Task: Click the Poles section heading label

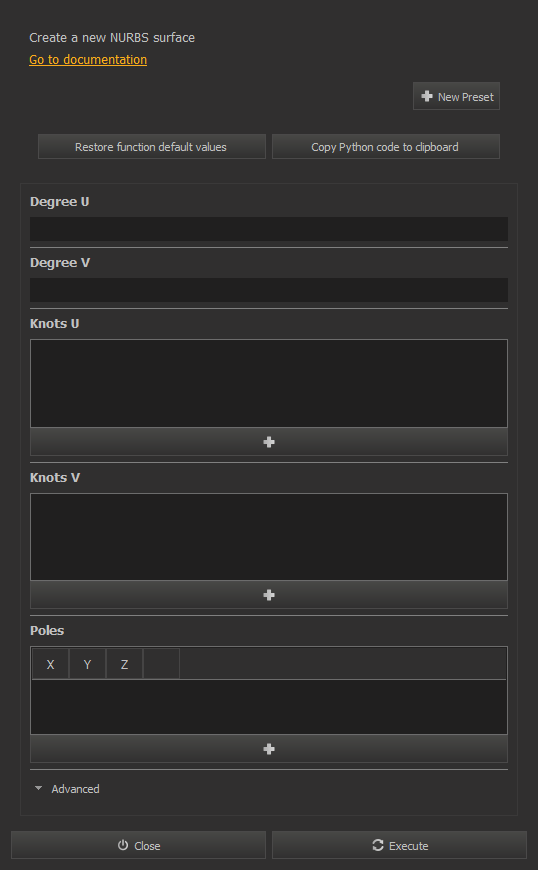Action: (47, 630)
